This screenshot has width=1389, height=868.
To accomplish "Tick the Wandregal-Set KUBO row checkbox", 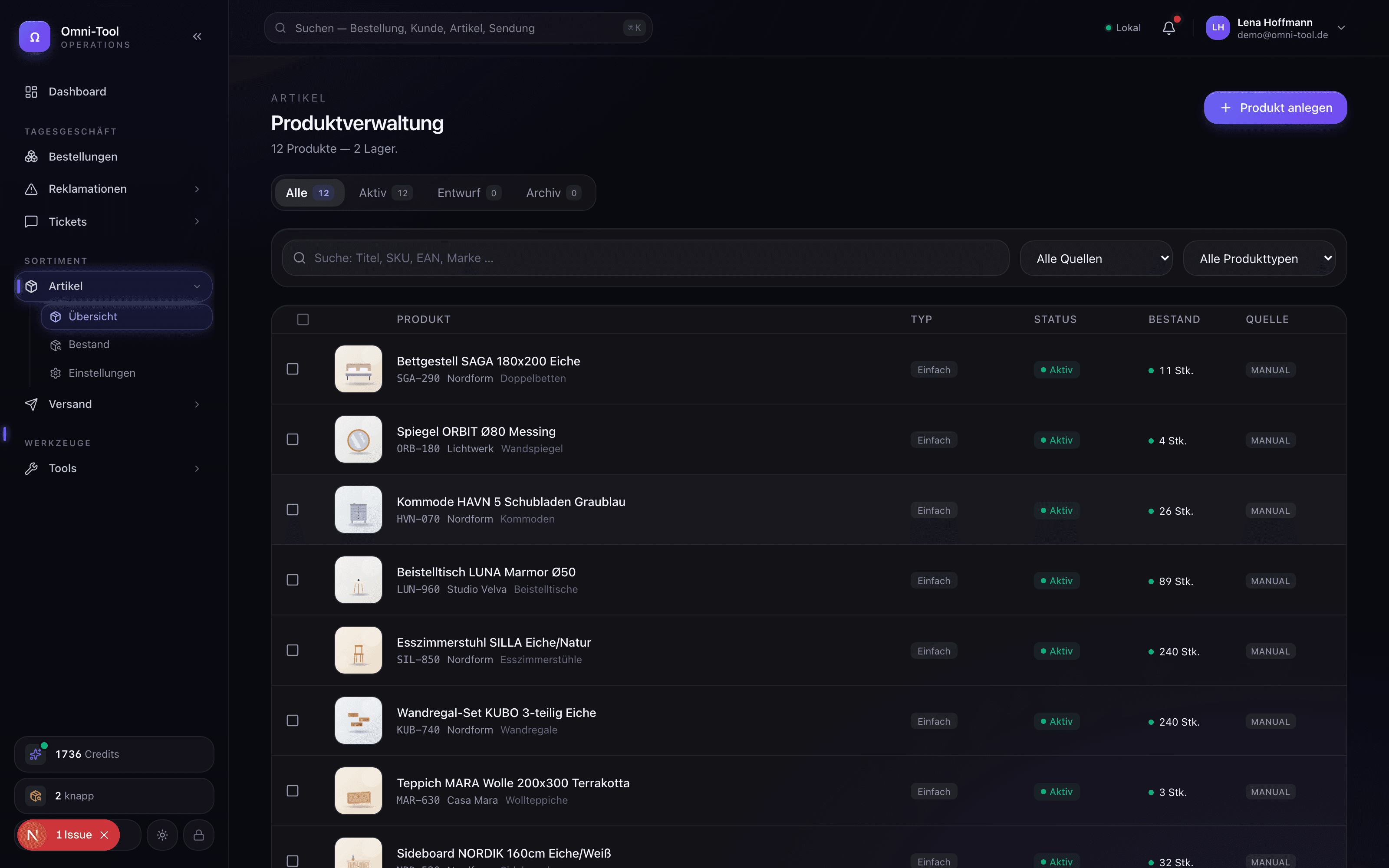I will click(293, 720).
